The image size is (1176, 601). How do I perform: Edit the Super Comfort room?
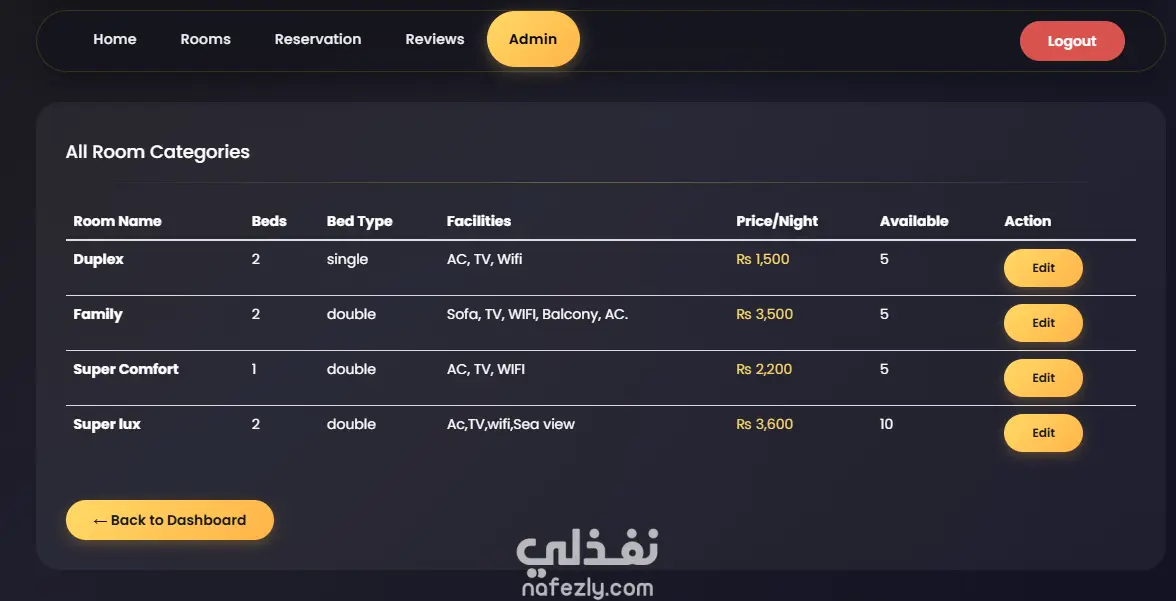[1043, 377]
